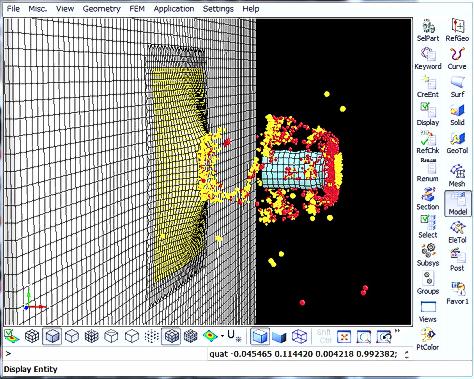Toggle perspective view cube button
The image size is (474, 379).
(x=260, y=336)
